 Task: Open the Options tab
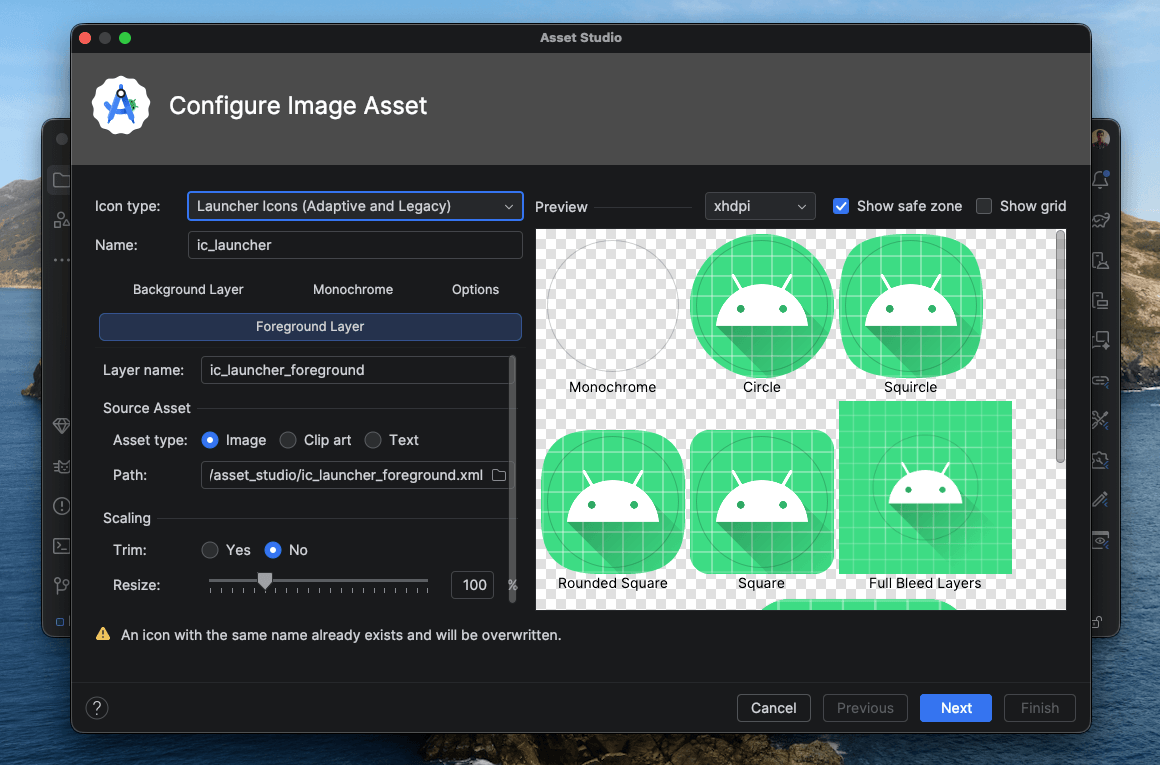pyautogui.click(x=475, y=290)
